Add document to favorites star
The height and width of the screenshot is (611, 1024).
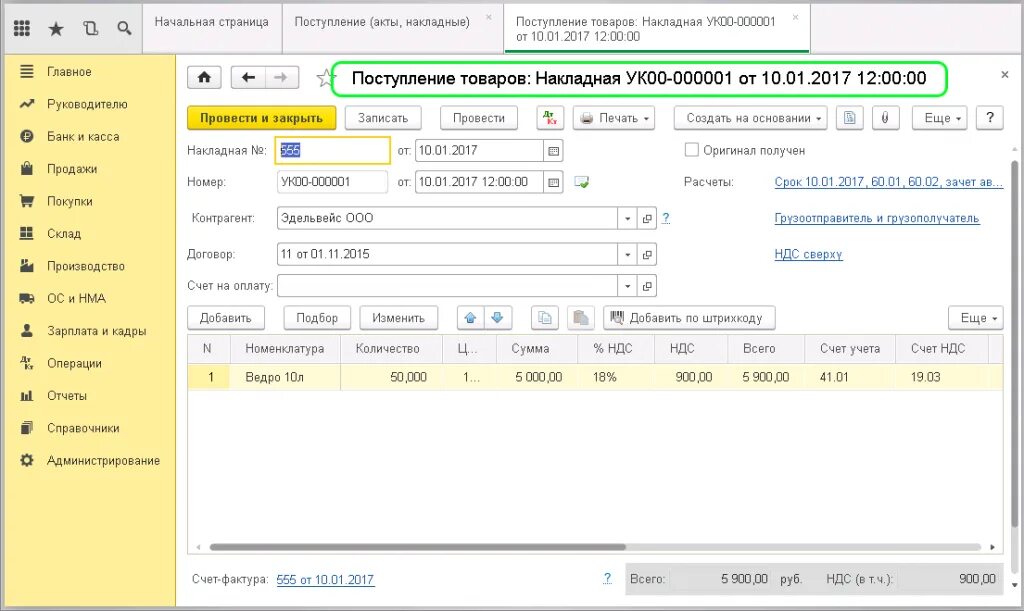click(325, 78)
